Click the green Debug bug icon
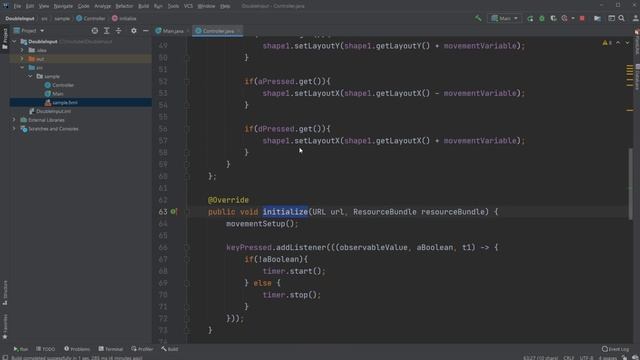640x360 pixels. pos(542,18)
